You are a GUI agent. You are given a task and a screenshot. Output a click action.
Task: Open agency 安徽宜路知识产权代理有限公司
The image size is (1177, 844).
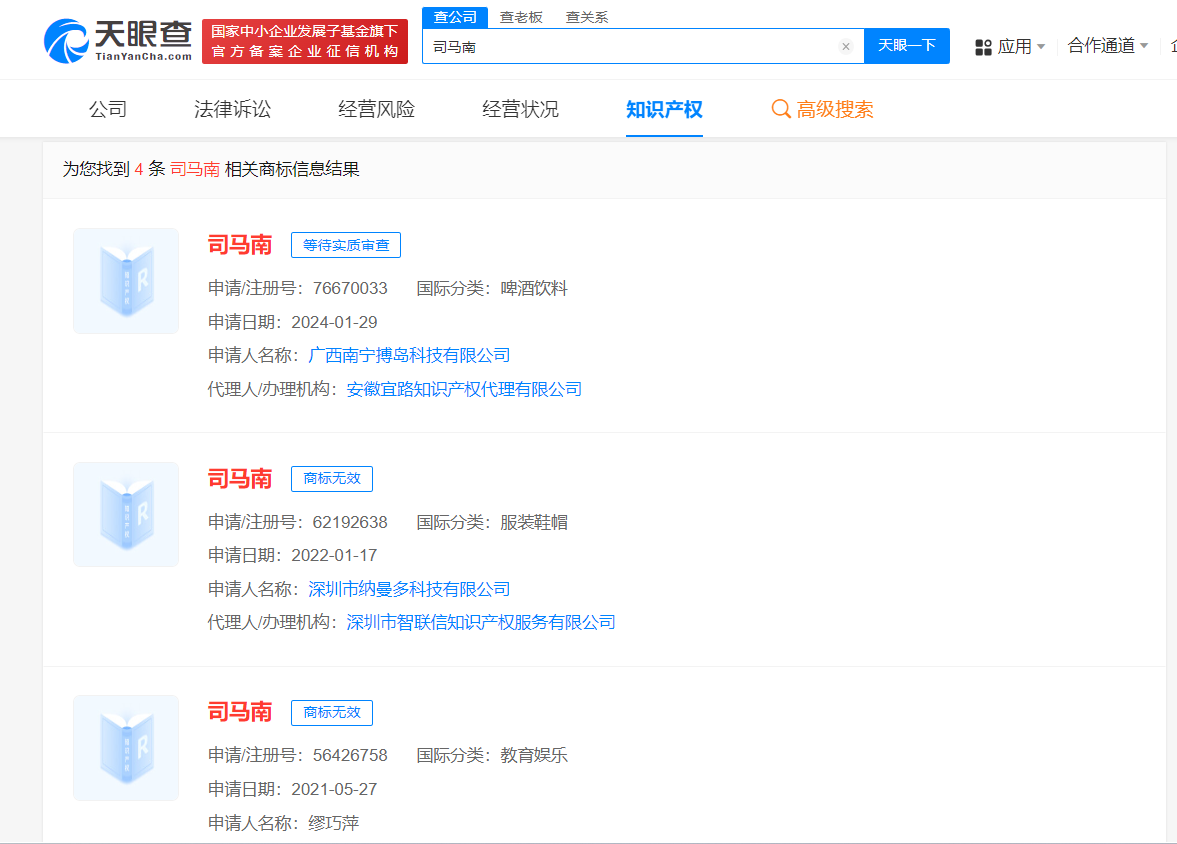[464, 389]
